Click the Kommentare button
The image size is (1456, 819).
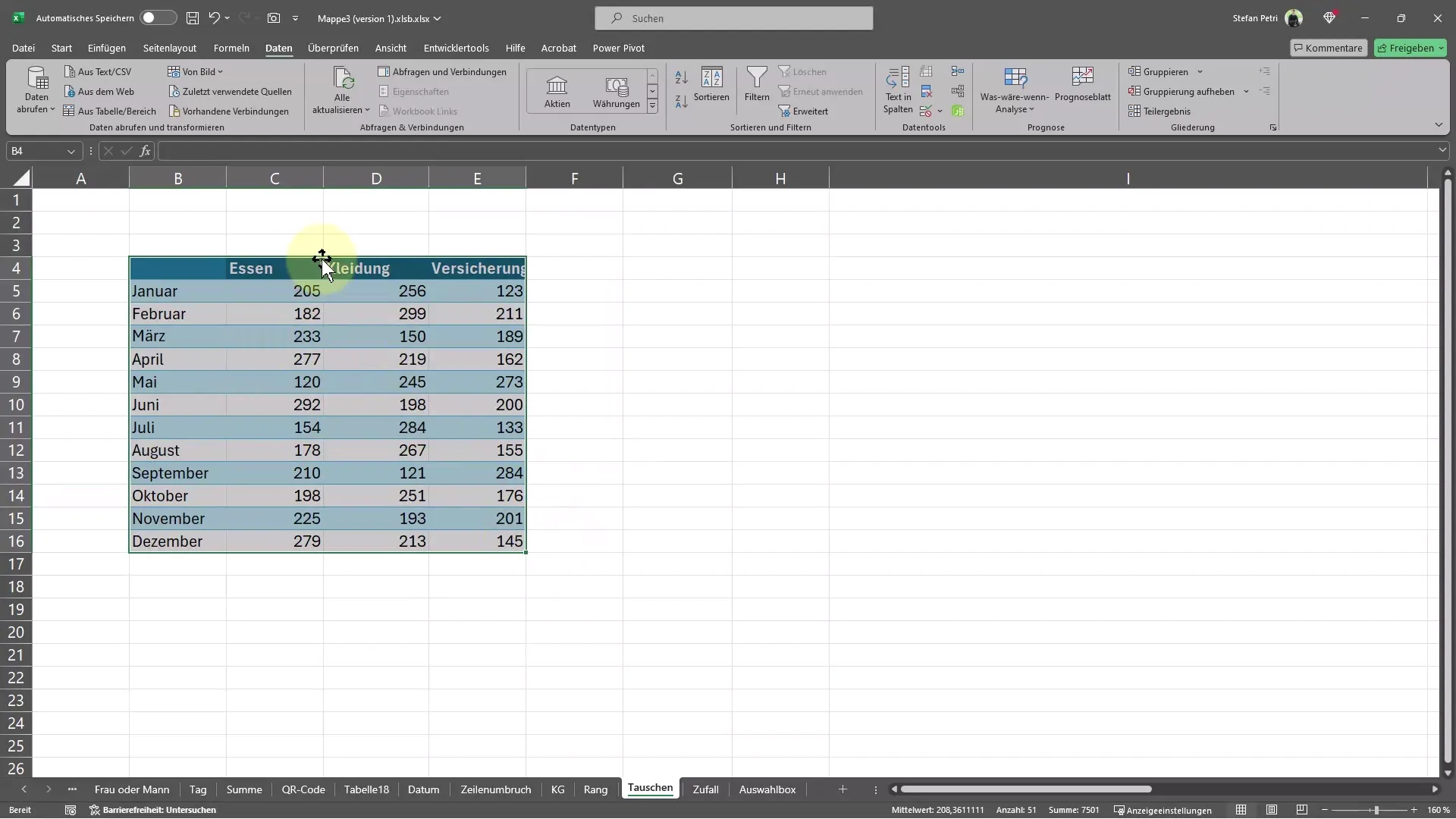pos(1329,48)
